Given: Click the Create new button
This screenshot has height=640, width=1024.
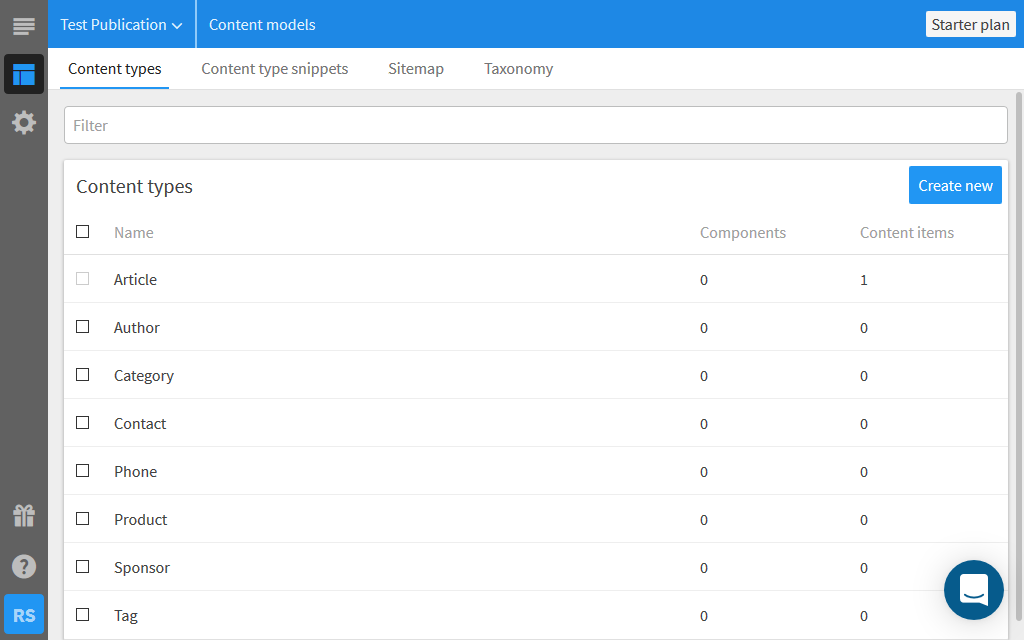Looking at the screenshot, I should click(x=955, y=185).
